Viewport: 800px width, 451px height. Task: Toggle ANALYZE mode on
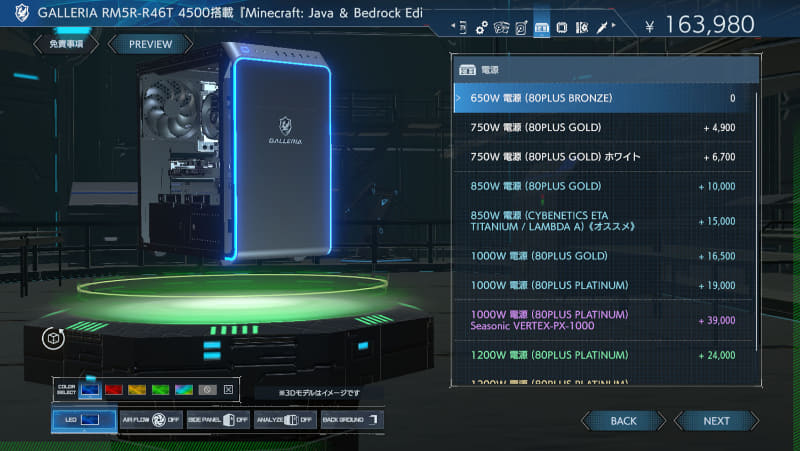point(285,420)
